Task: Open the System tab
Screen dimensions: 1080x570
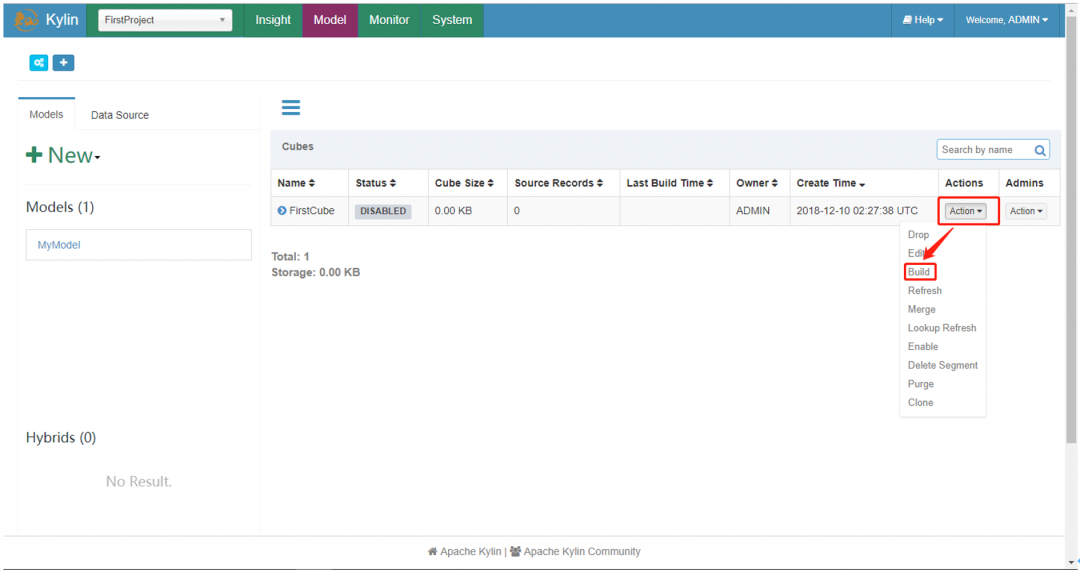Action: point(452,20)
